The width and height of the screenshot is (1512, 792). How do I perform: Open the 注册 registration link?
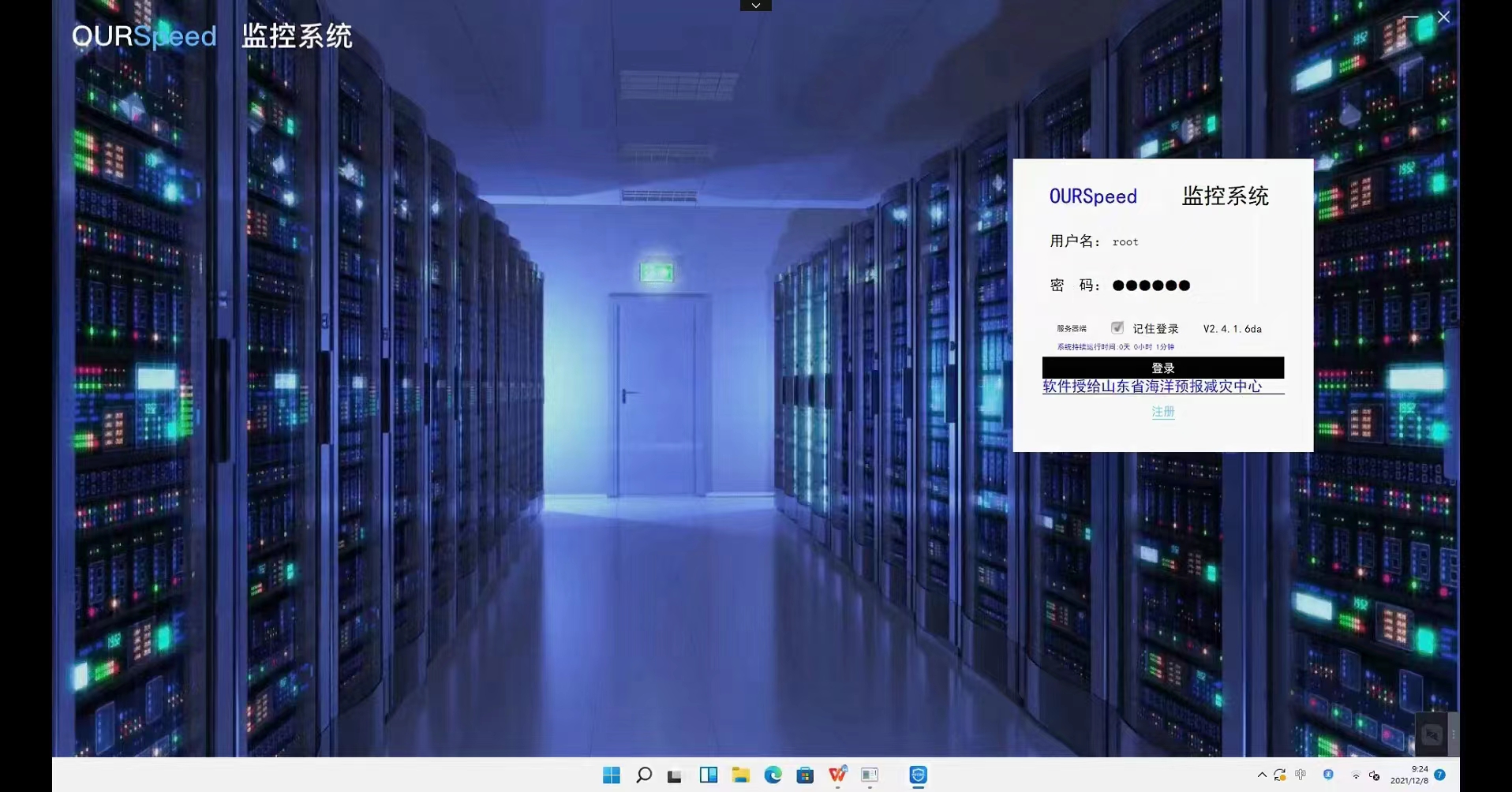pyautogui.click(x=1162, y=412)
